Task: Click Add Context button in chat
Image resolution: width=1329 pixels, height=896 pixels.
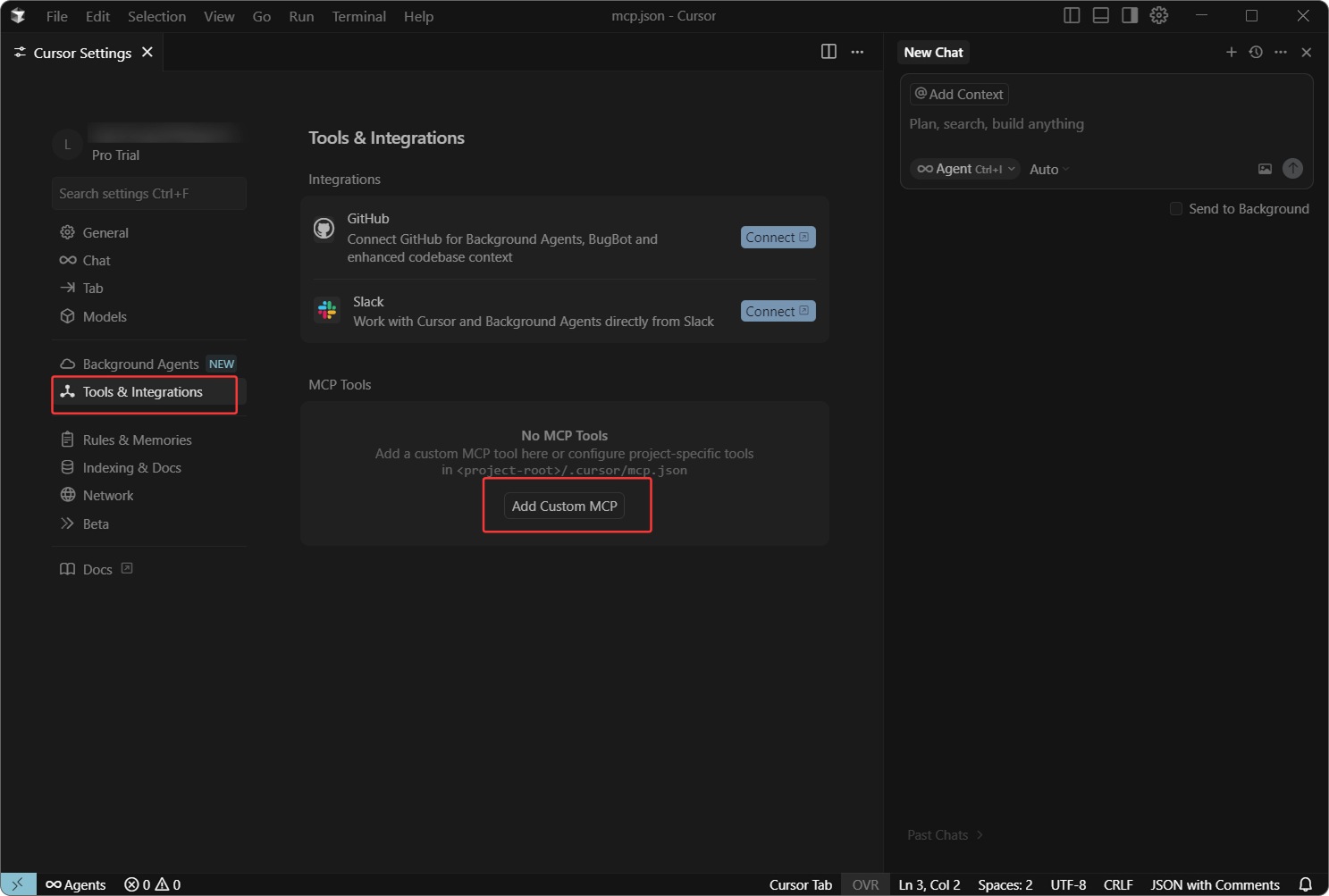Action: pos(959,94)
